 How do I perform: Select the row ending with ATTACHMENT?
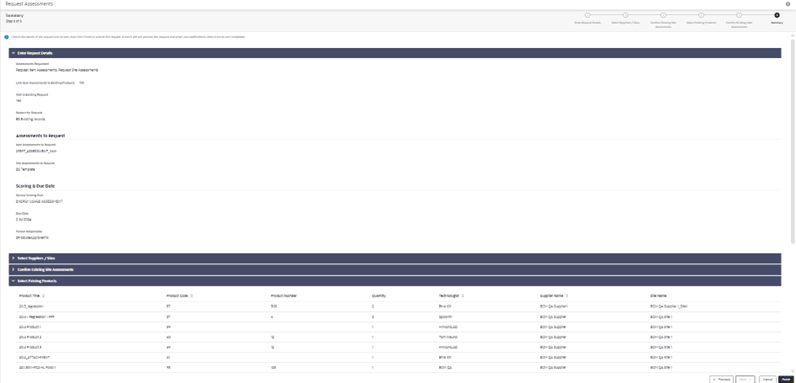[x=399, y=357]
